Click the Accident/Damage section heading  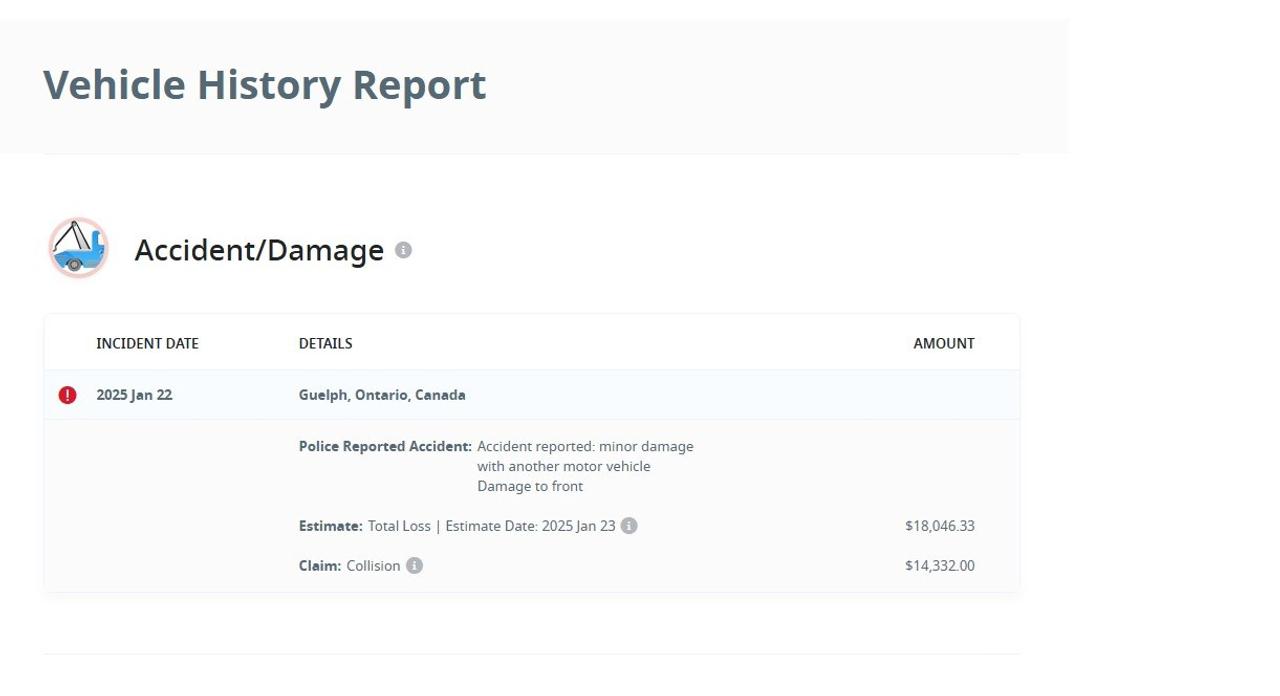pos(259,250)
